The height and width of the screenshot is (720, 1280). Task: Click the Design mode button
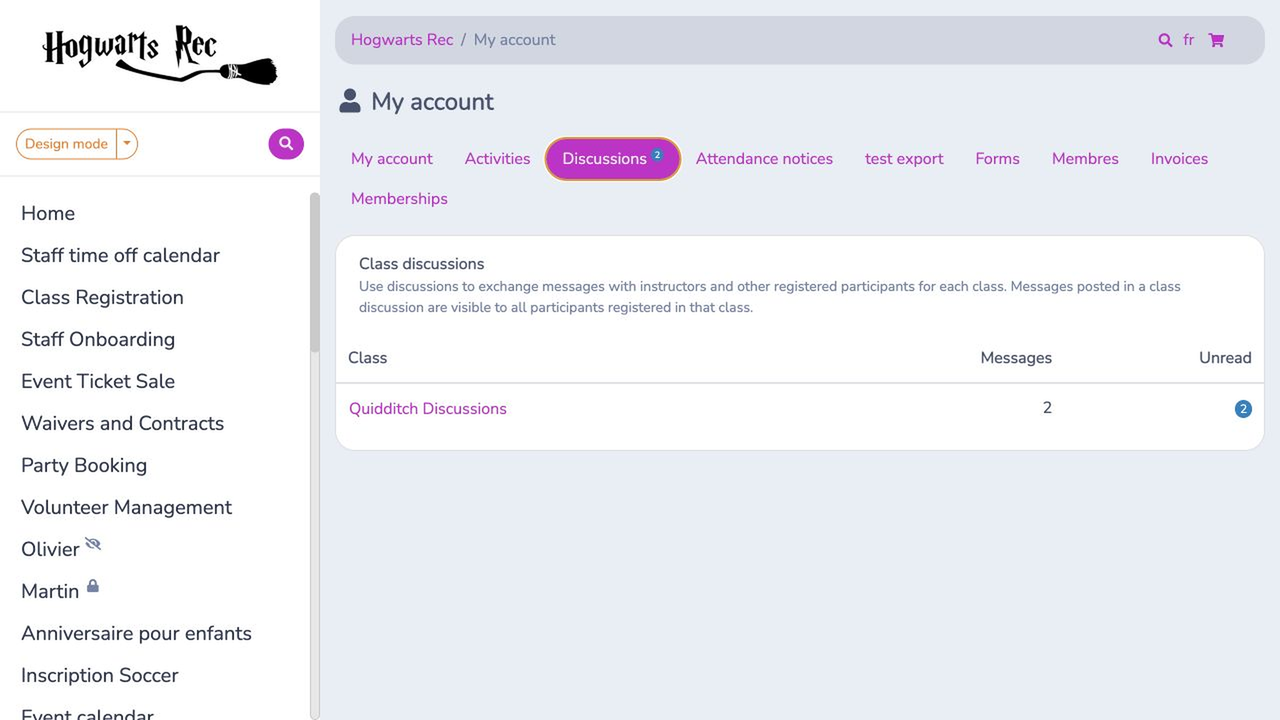tap(66, 144)
